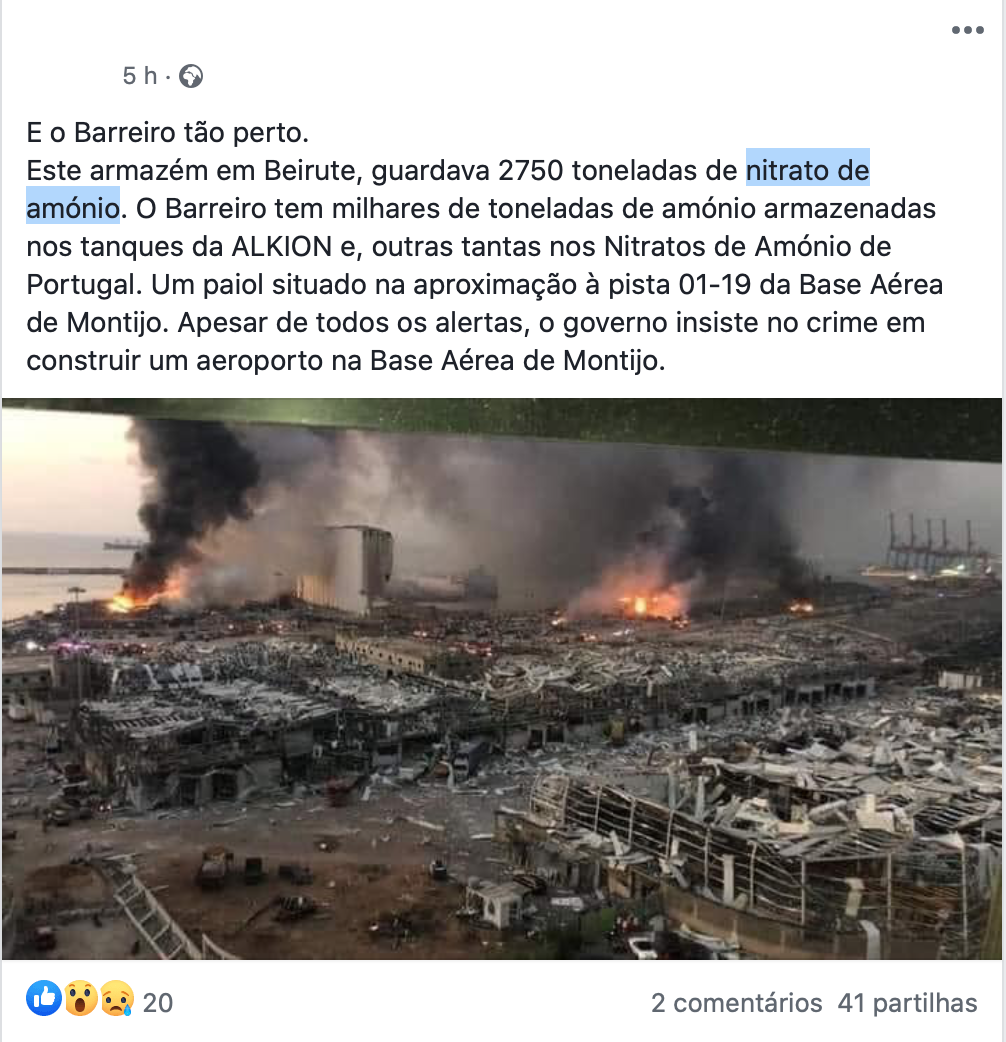
Task: View who reacted via the 20 count
Action: [x=158, y=1003]
